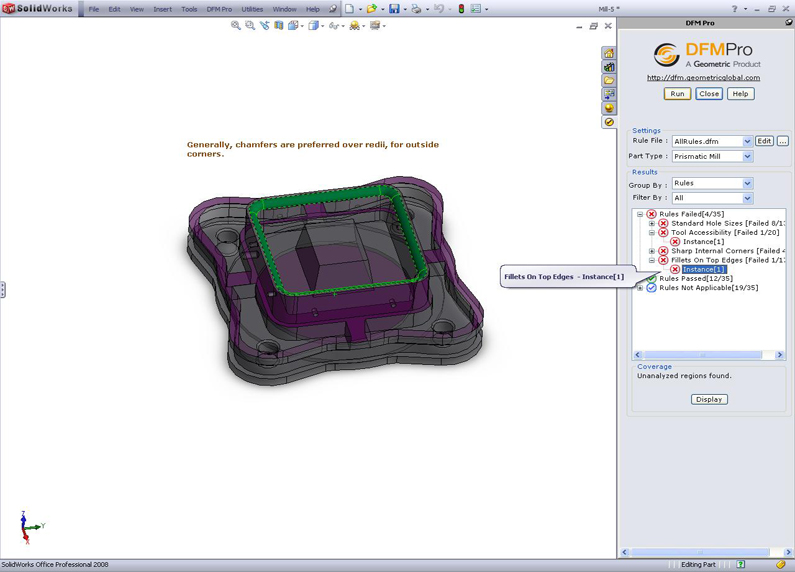Open the dfm.geometricglobal.com link
The image size is (795, 572).
click(703, 78)
